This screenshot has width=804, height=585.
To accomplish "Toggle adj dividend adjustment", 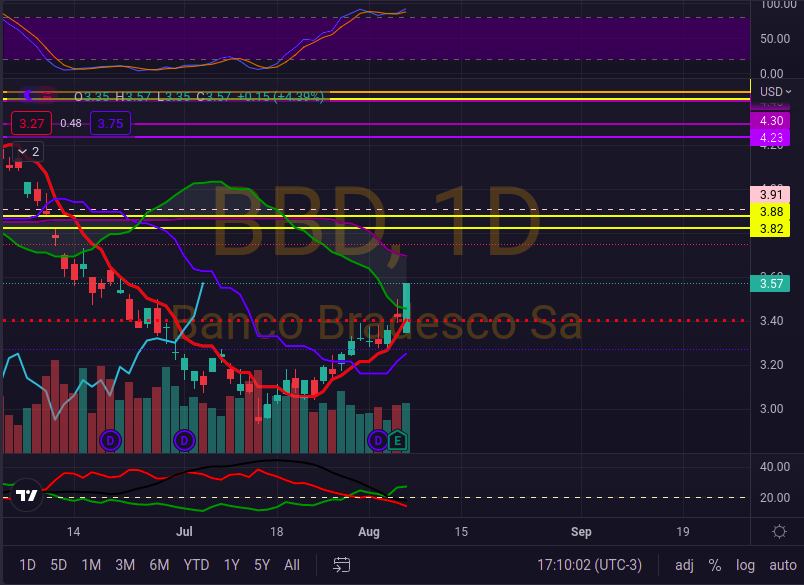I will (x=685, y=565).
